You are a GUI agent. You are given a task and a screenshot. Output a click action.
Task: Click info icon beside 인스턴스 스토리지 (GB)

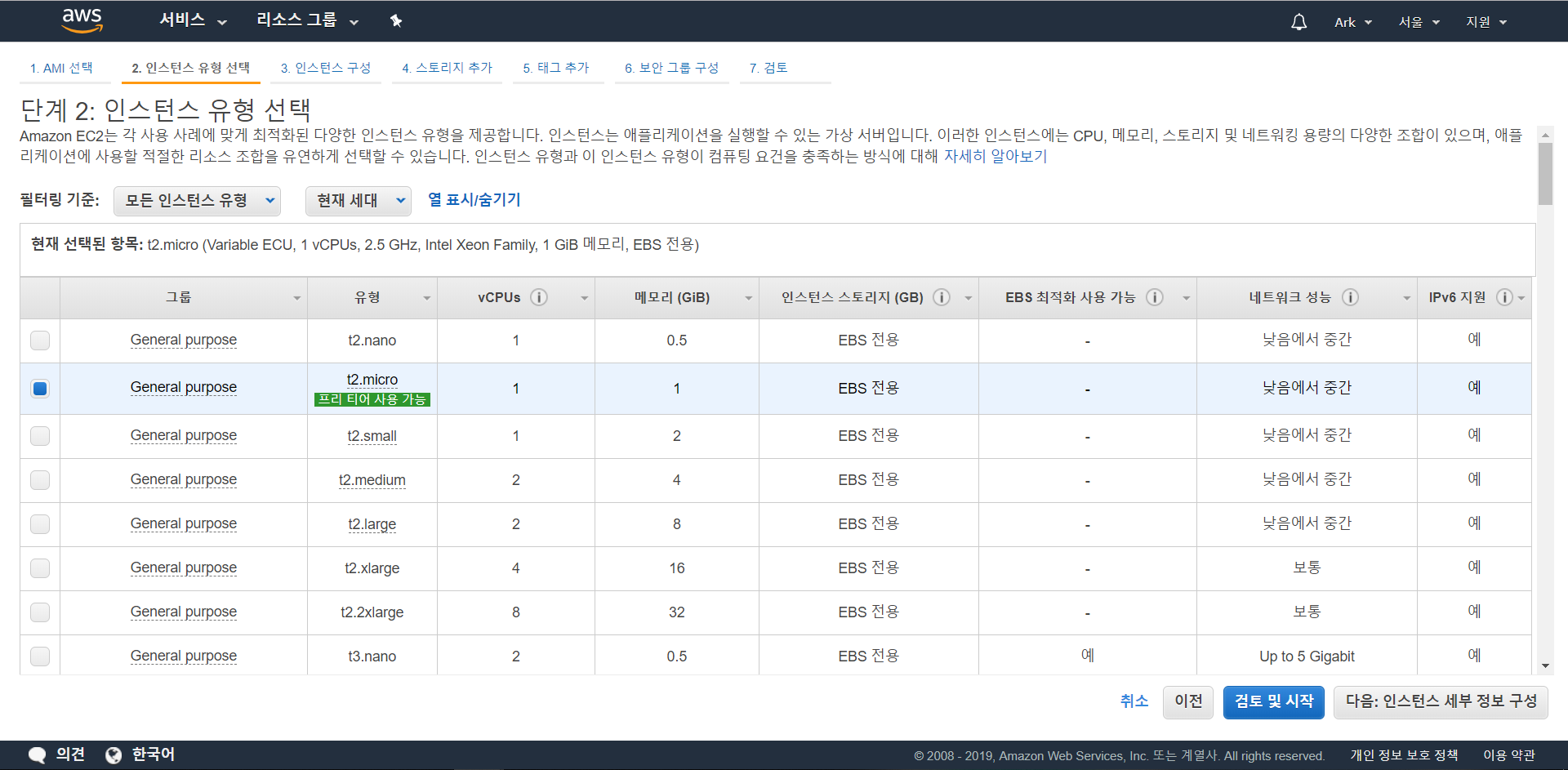942,297
